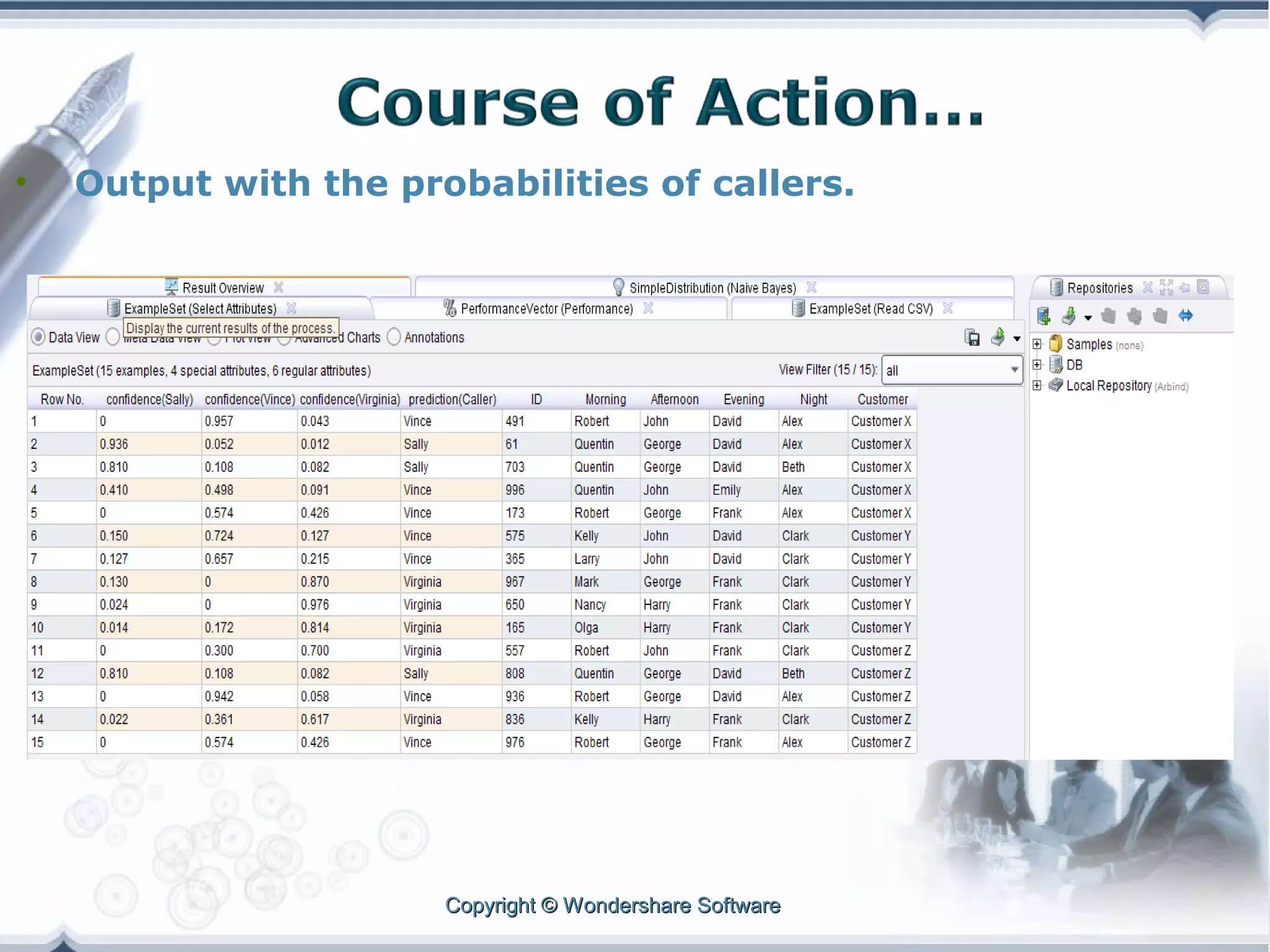Click the DB repository database icon

coord(1055,364)
